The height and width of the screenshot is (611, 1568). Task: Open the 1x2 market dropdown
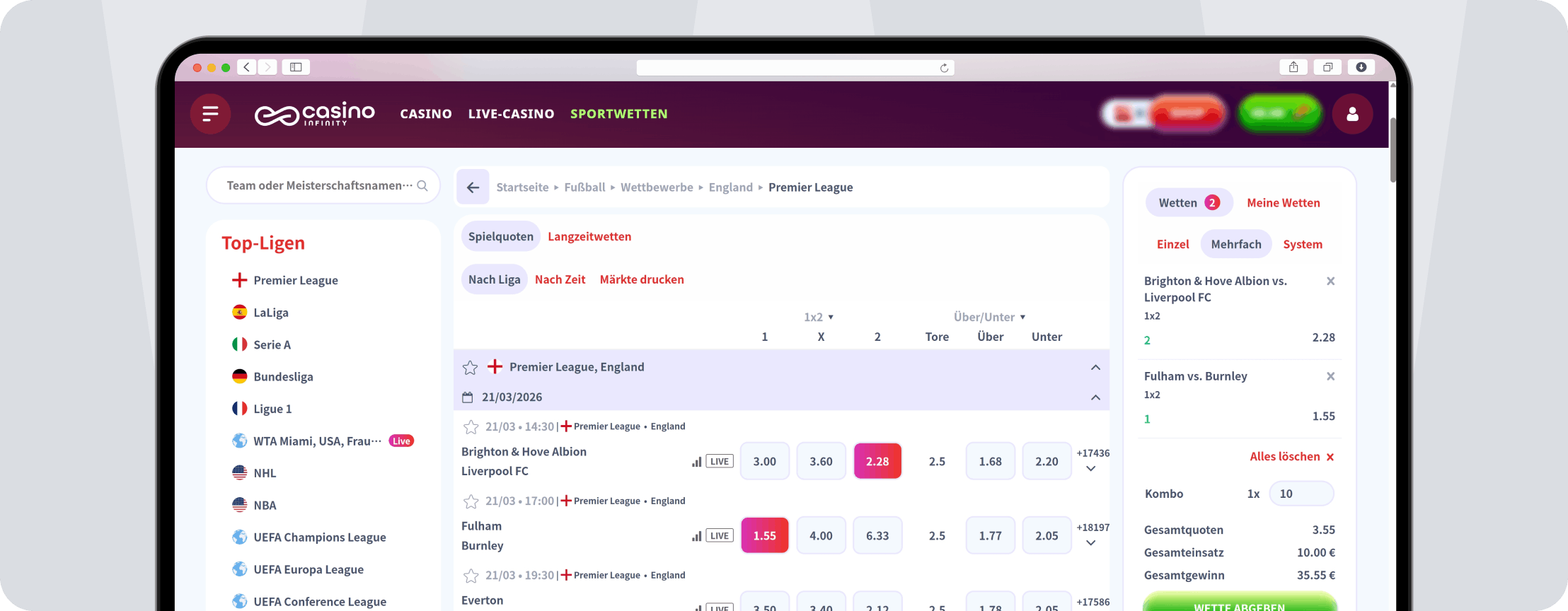(x=819, y=318)
